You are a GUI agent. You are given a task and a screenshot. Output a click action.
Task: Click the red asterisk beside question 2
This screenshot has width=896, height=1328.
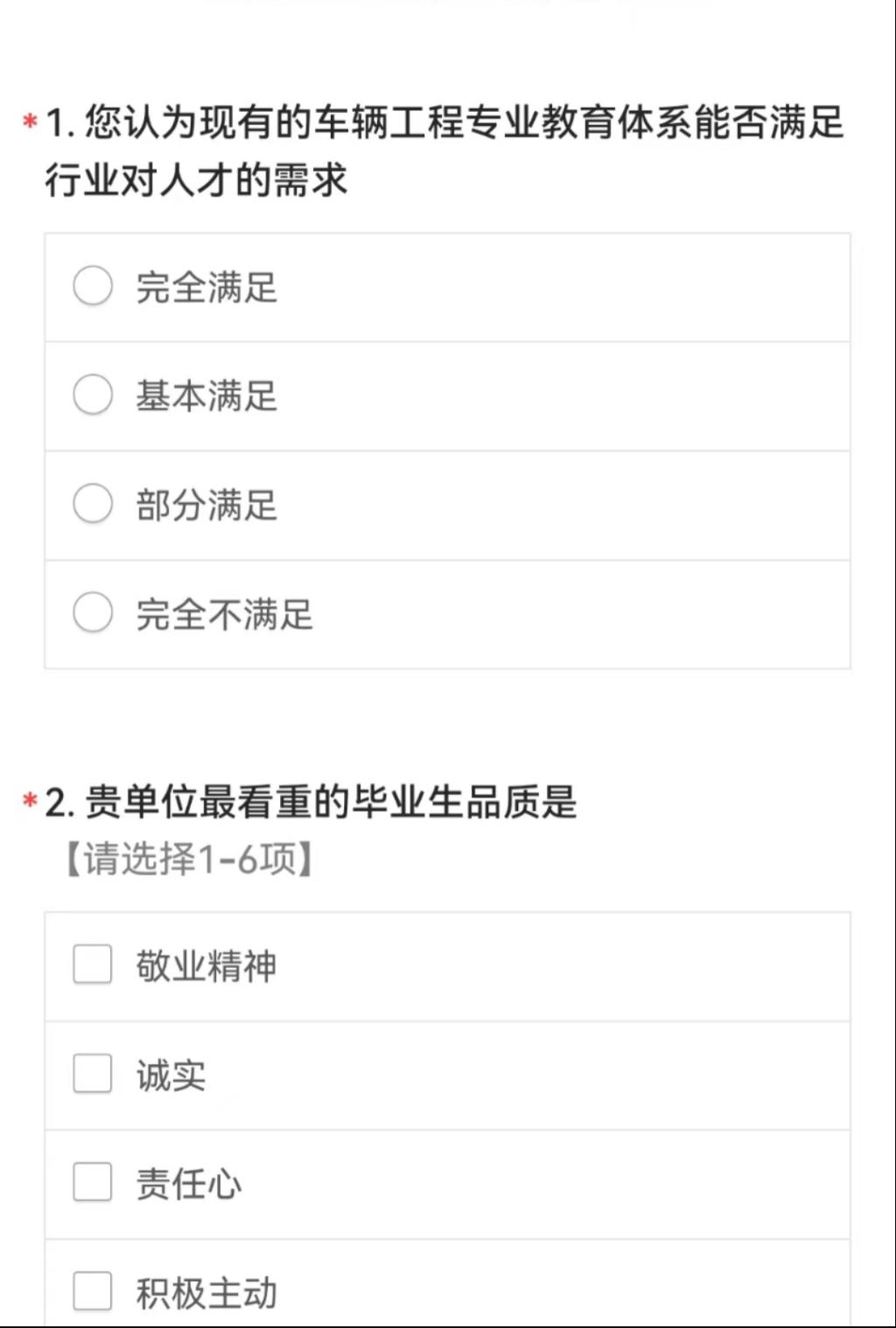(31, 800)
